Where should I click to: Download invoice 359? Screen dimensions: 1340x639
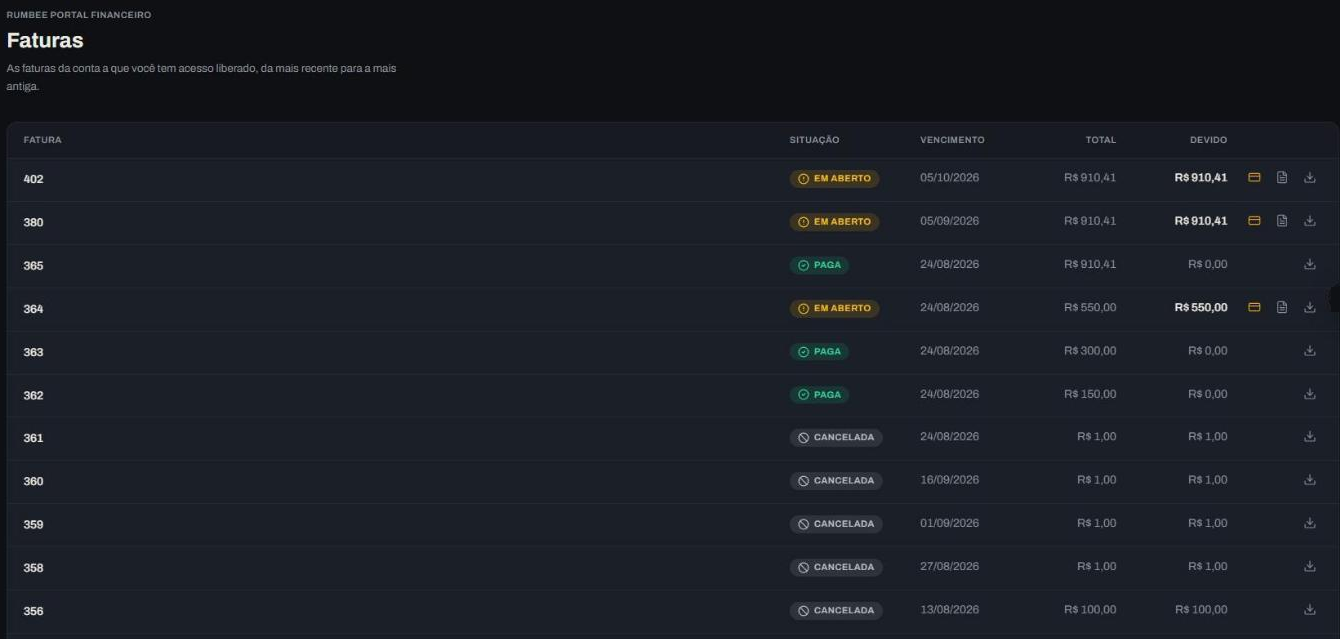1310,523
